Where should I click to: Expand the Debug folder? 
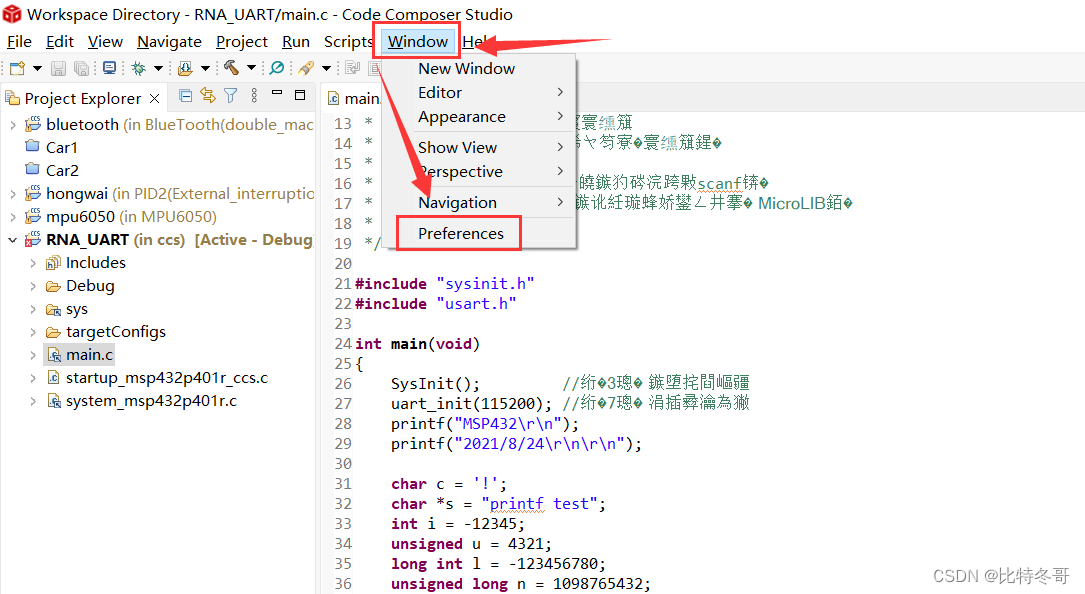[33, 286]
